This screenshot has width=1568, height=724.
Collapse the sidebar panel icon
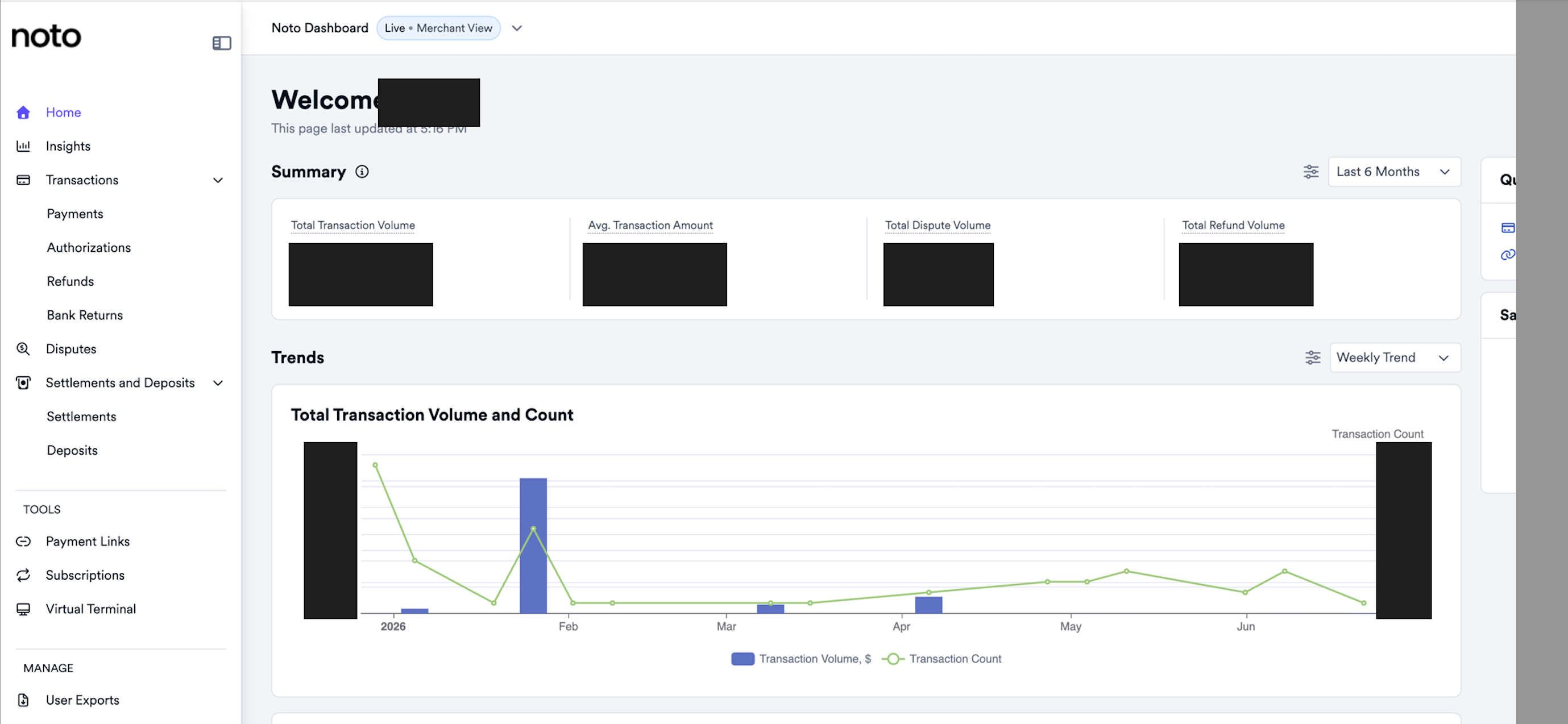click(x=222, y=43)
